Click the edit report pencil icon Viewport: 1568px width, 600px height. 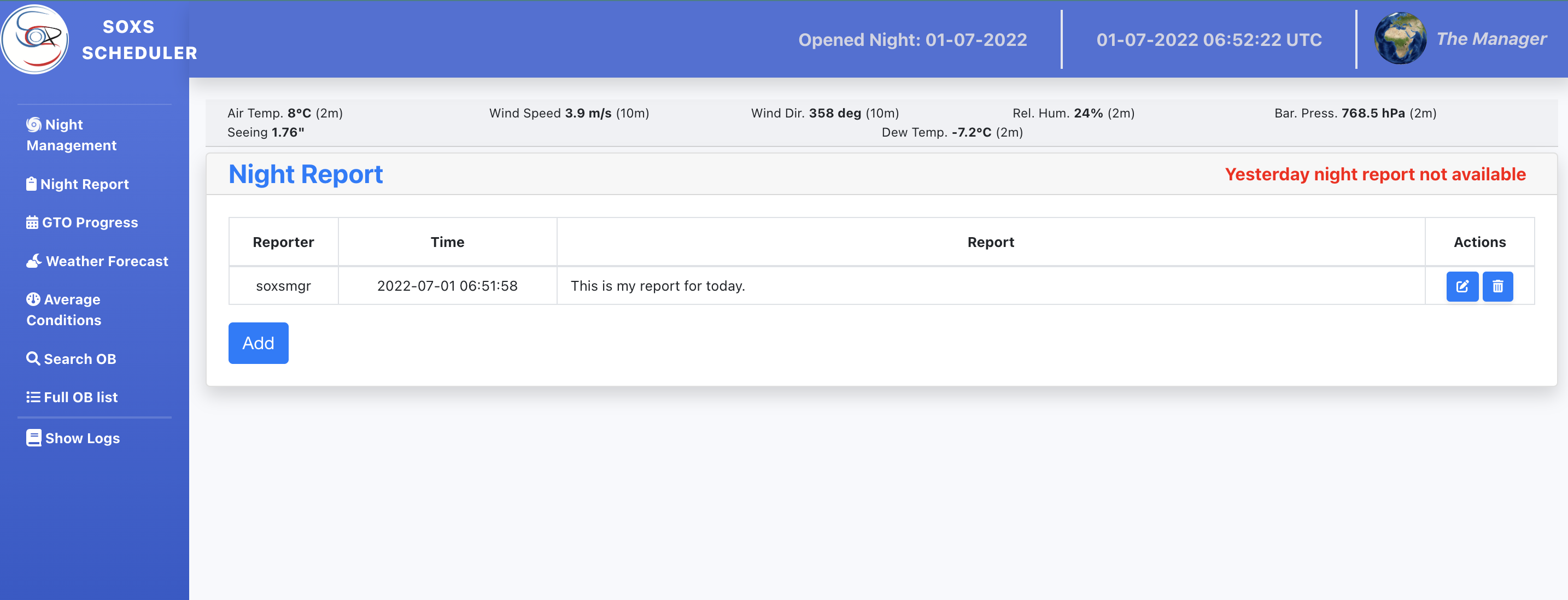1461,286
